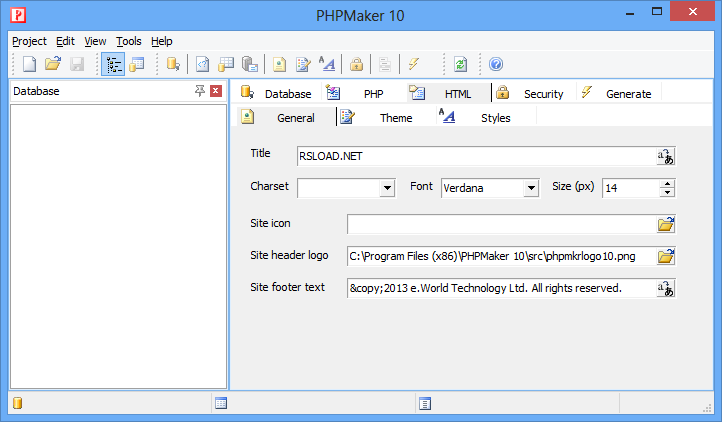Open HTML general settings toolbar icon

coord(279,64)
